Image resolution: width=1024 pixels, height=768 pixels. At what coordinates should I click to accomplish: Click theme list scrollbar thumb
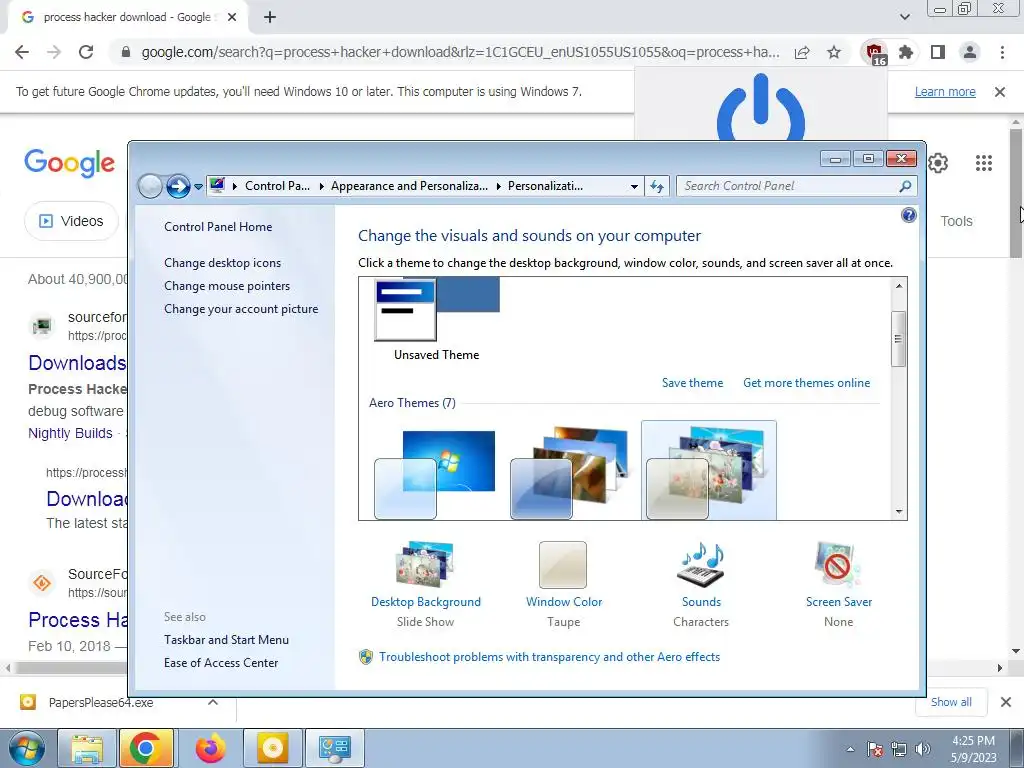(899, 338)
